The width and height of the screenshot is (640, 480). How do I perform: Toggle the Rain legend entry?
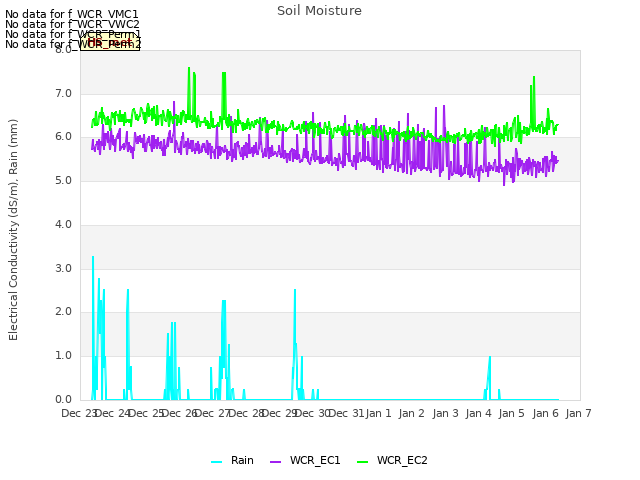tap(232, 460)
